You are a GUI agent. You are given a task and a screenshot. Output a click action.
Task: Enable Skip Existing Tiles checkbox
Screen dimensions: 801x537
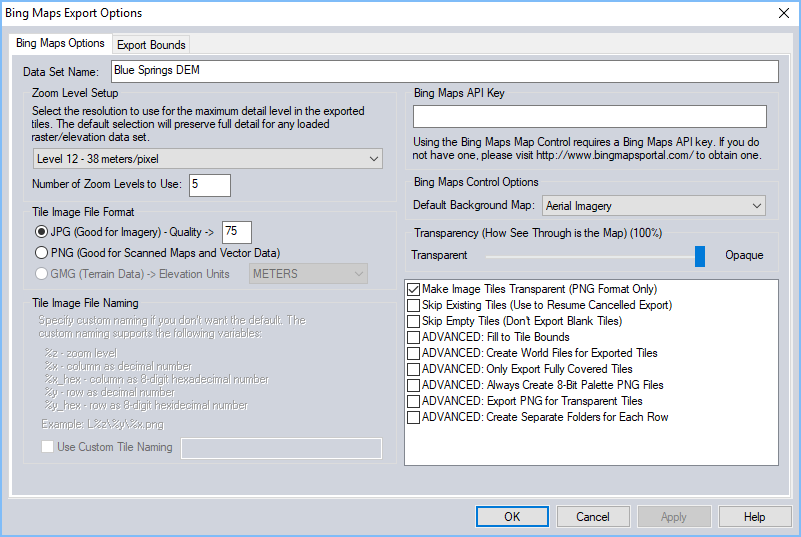414,305
